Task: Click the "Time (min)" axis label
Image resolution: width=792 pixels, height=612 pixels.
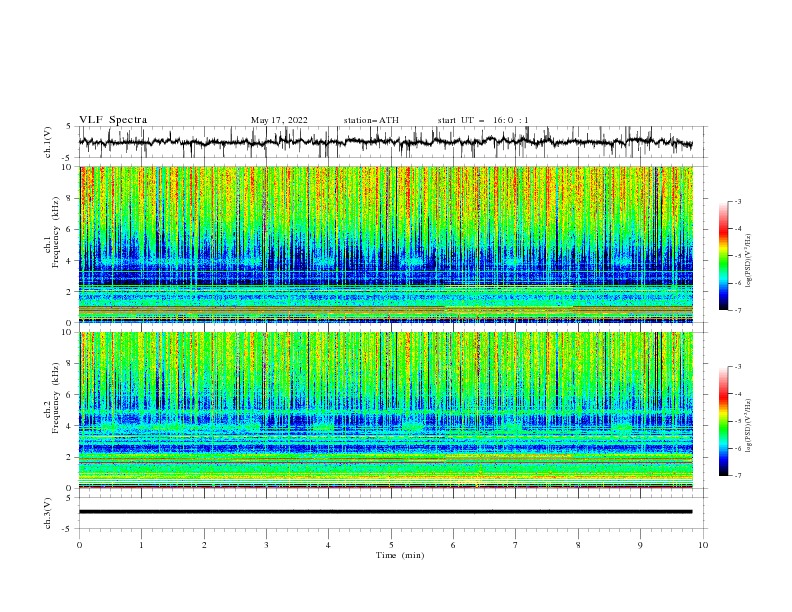Action: 400,555
